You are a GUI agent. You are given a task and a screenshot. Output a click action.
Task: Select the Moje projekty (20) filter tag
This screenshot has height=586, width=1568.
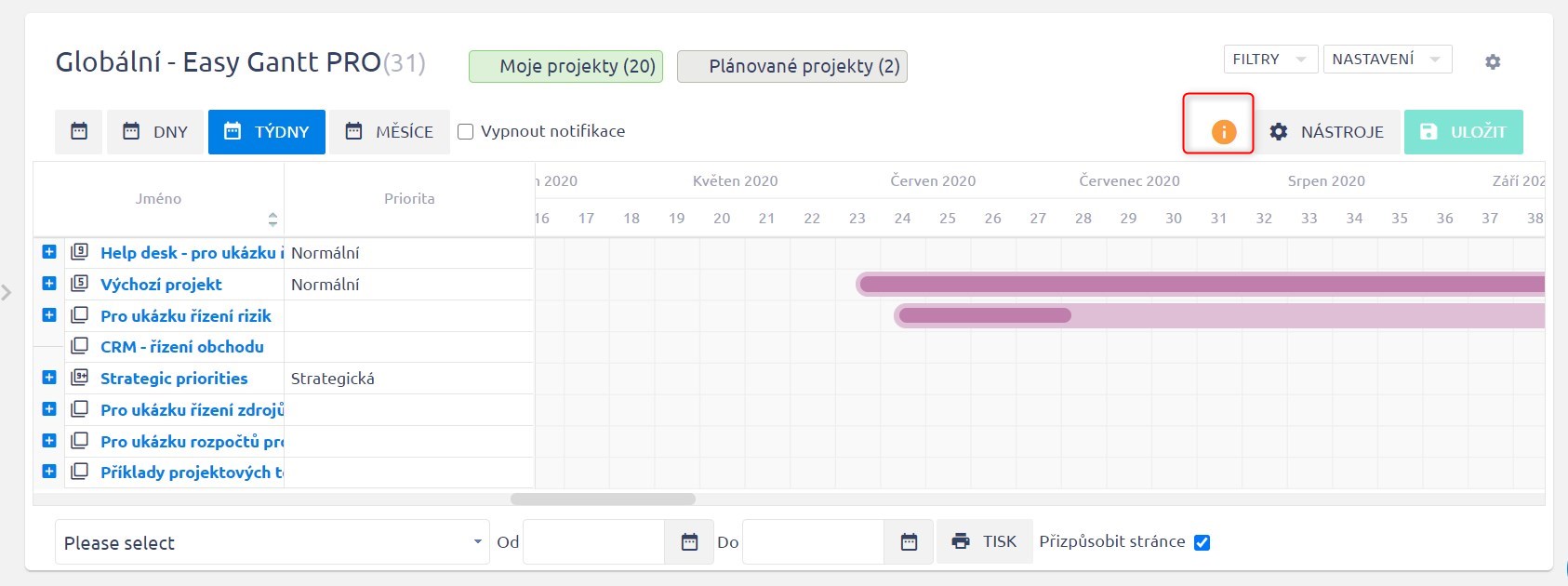coord(565,66)
